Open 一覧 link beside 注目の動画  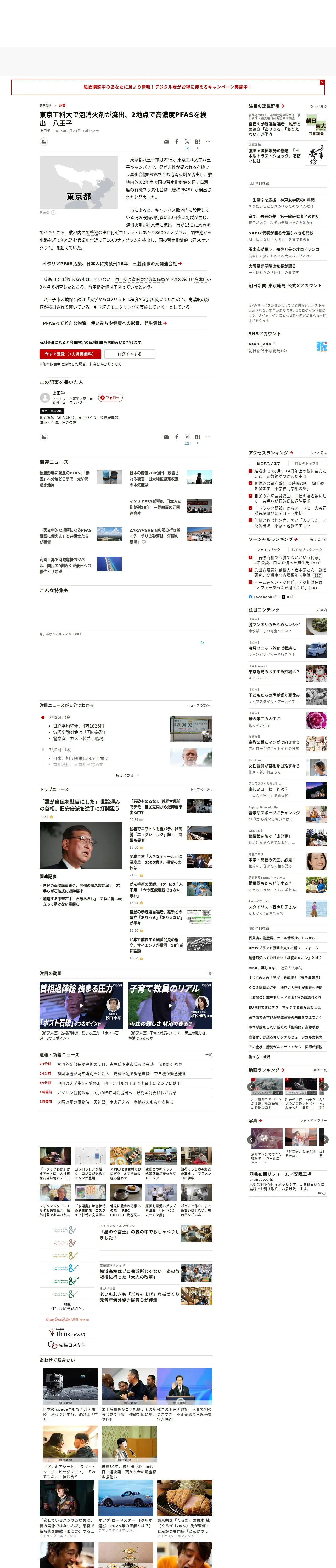click(209, 973)
